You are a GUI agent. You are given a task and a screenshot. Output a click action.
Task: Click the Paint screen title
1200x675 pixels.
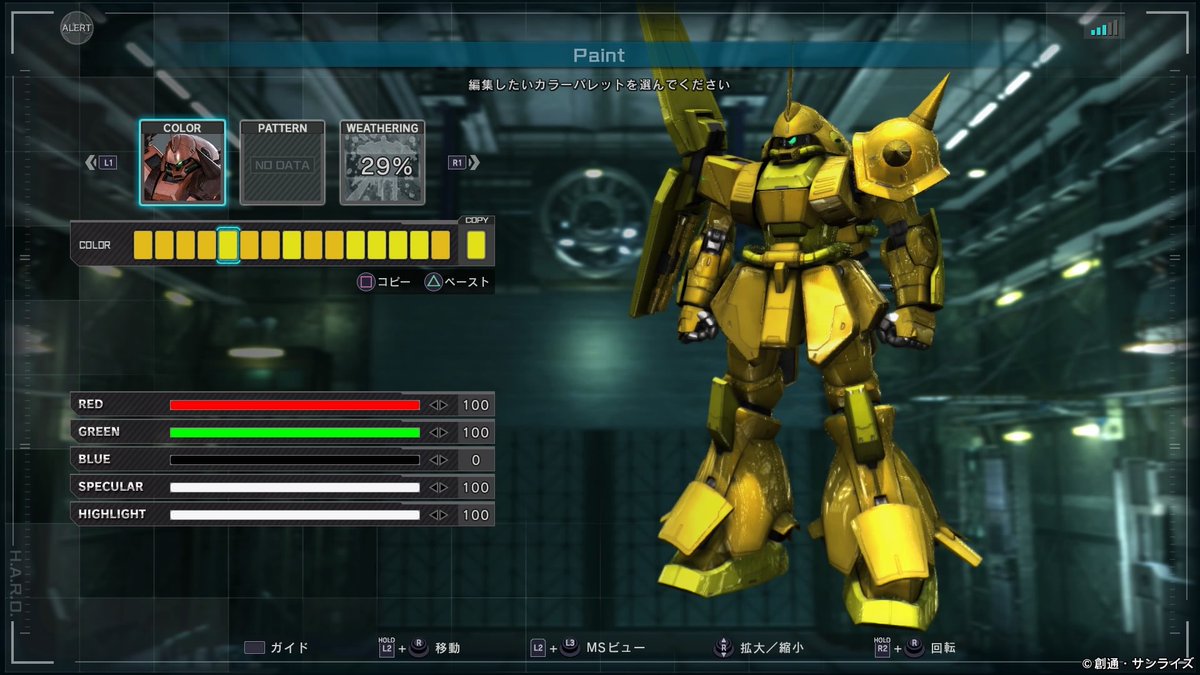point(599,55)
